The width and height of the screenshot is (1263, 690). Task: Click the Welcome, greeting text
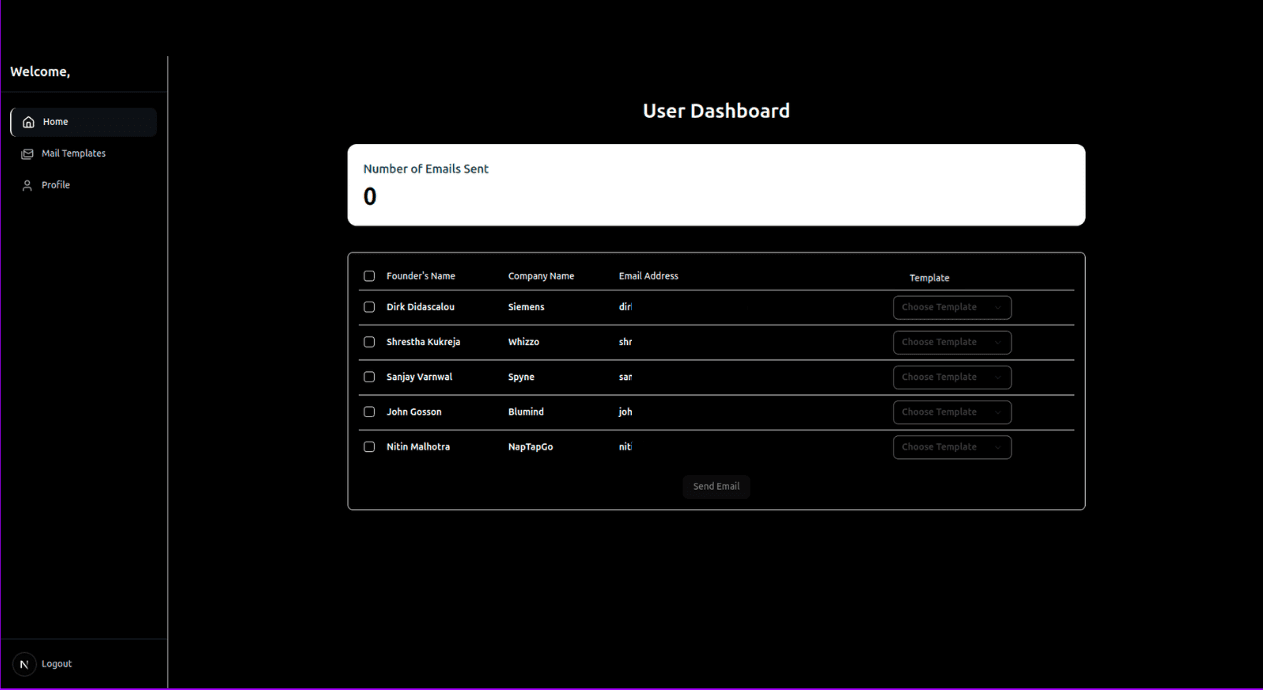[x=40, y=72]
